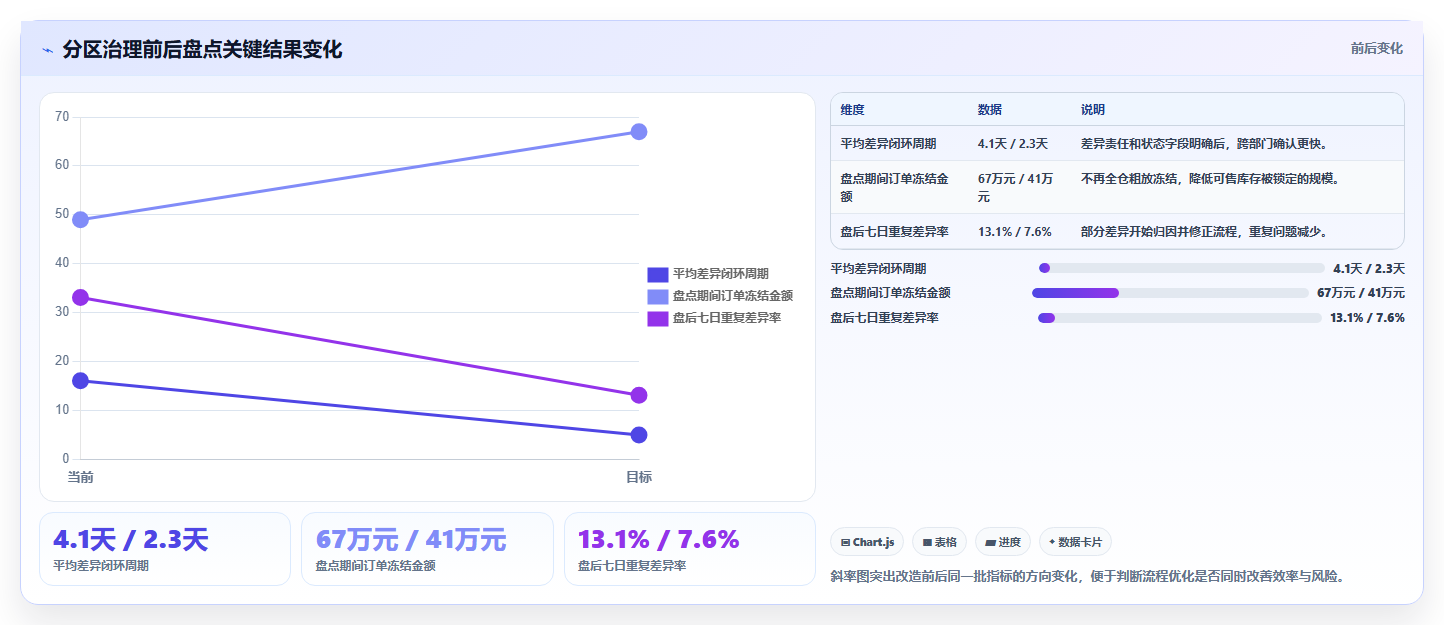1444x625 pixels.
Task: Click the 前后变化 label in the header
Action: [1376, 48]
